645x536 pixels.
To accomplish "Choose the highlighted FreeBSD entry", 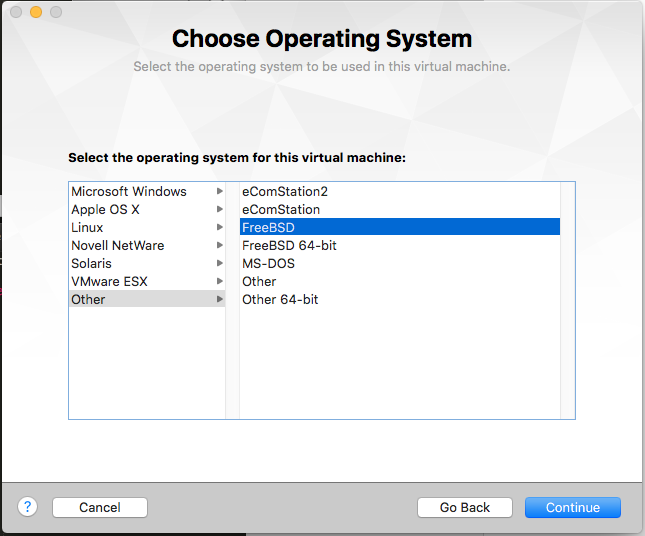I will pyautogui.click(x=399, y=227).
